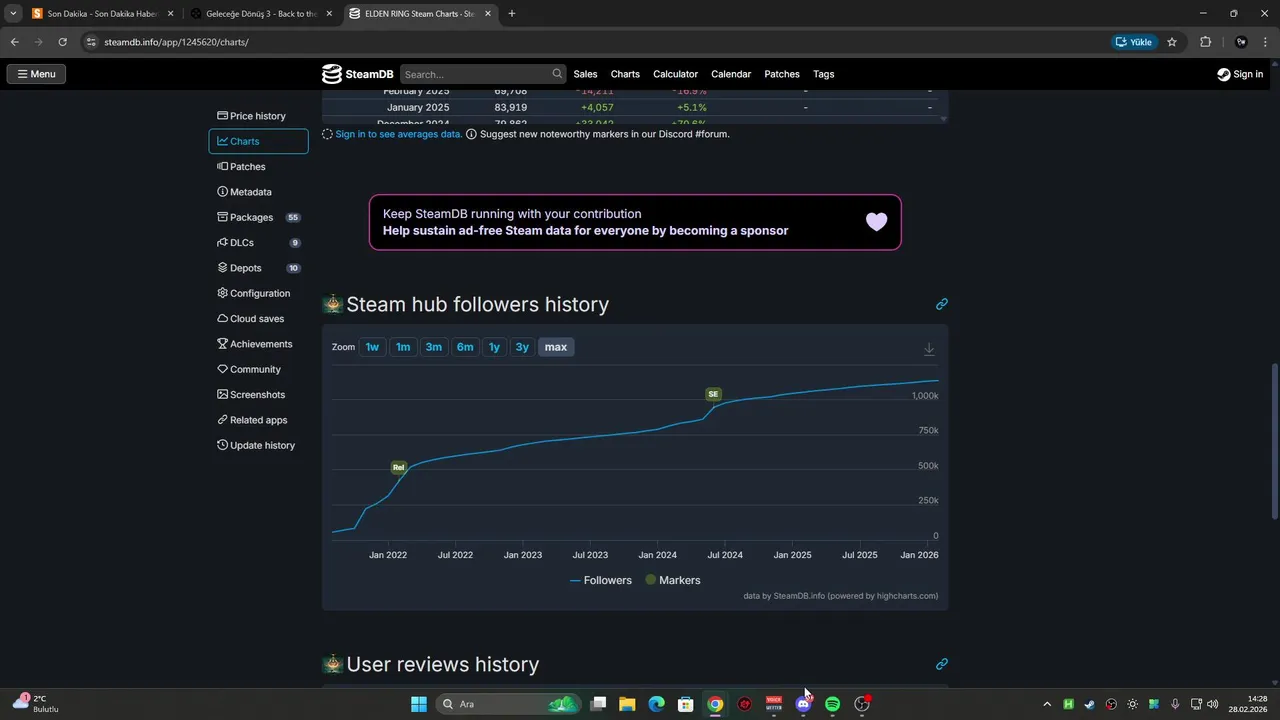Open the Depots sidebar item
The image size is (1280, 720).
click(x=258, y=268)
